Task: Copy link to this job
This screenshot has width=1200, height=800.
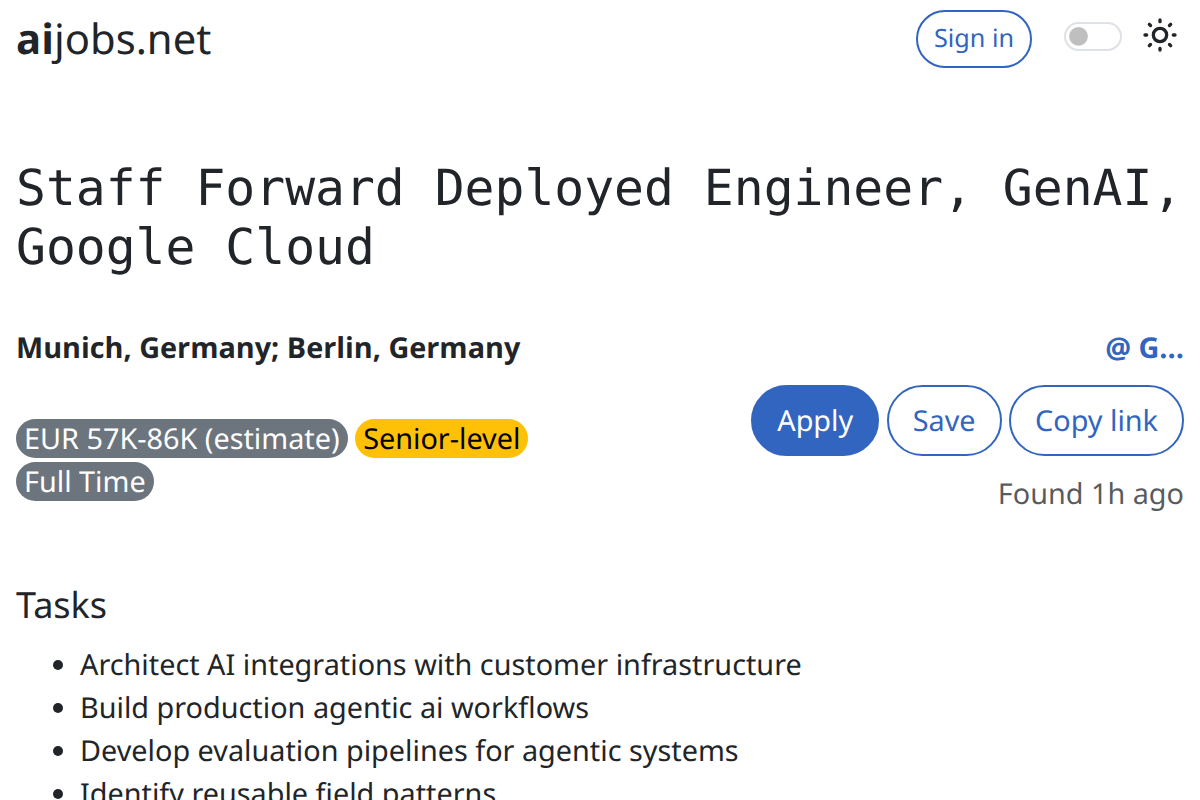Action: click(x=1096, y=421)
